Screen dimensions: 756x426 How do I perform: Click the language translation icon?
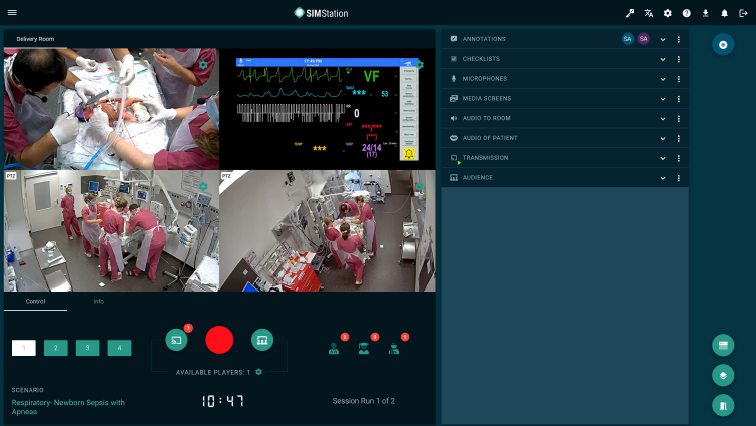pyautogui.click(x=649, y=13)
